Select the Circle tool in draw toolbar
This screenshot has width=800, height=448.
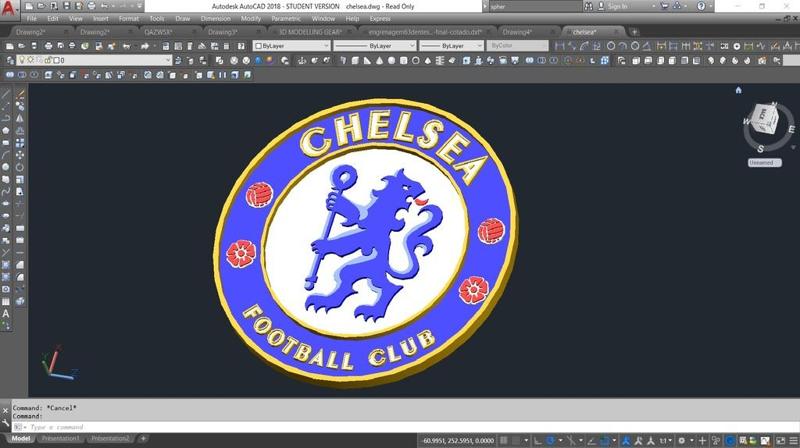click(x=6, y=167)
